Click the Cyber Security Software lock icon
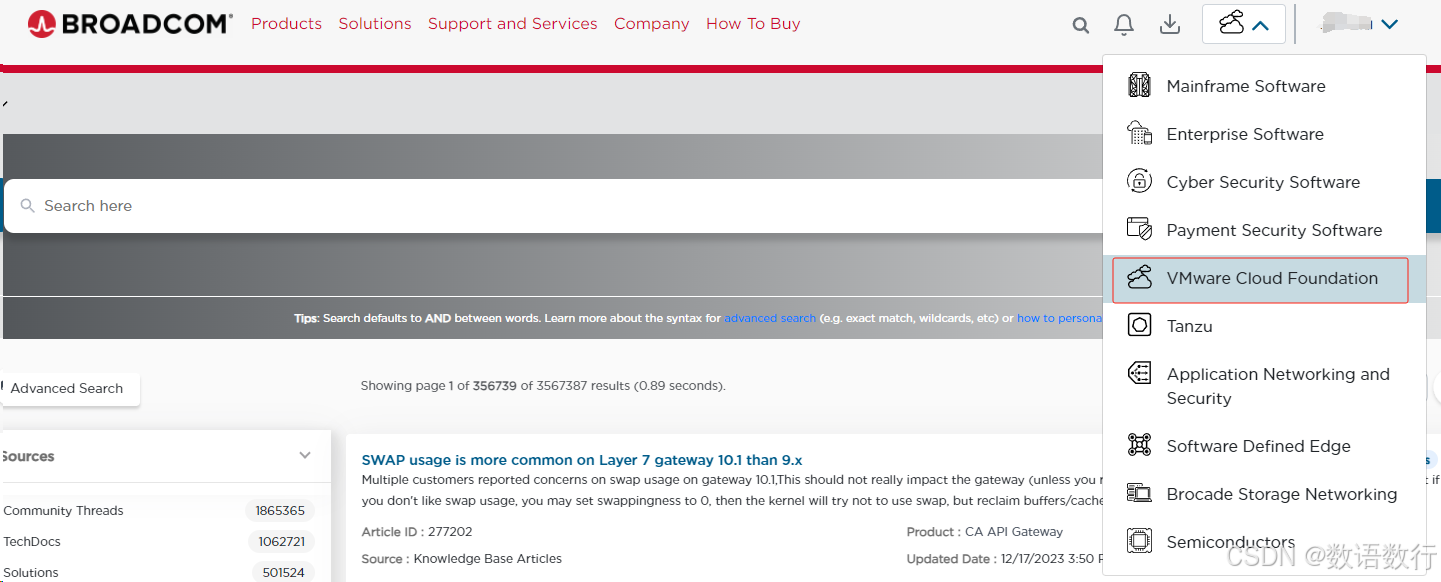Image resolution: width=1441 pixels, height=582 pixels. [x=1139, y=181]
